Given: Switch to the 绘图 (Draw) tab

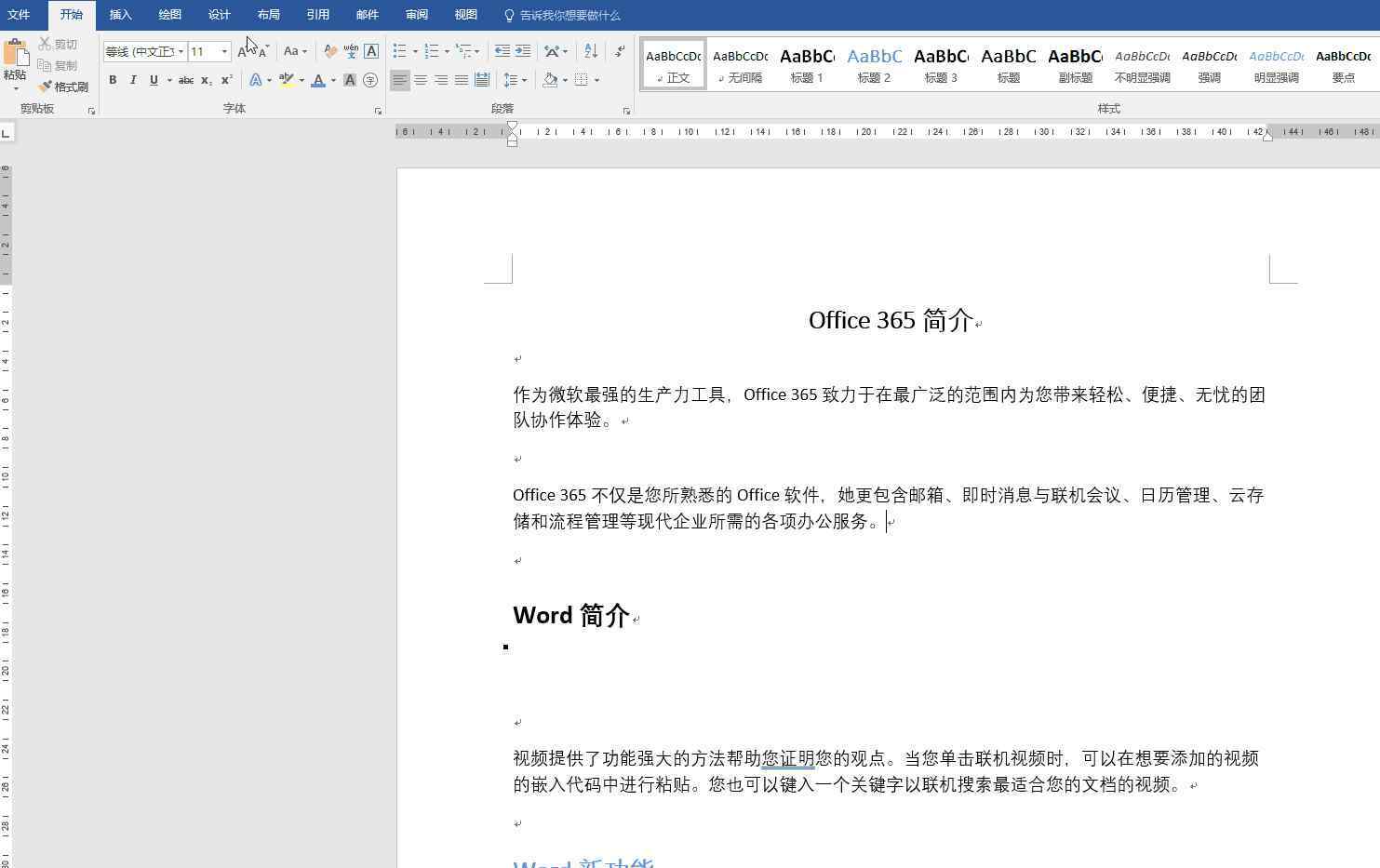Looking at the screenshot, I should [x=170, y=15].
